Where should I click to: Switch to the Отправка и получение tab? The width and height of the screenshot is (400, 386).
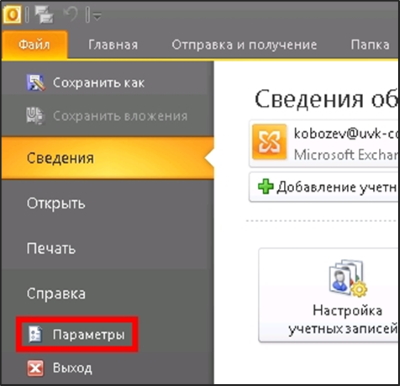coord(244,45)
